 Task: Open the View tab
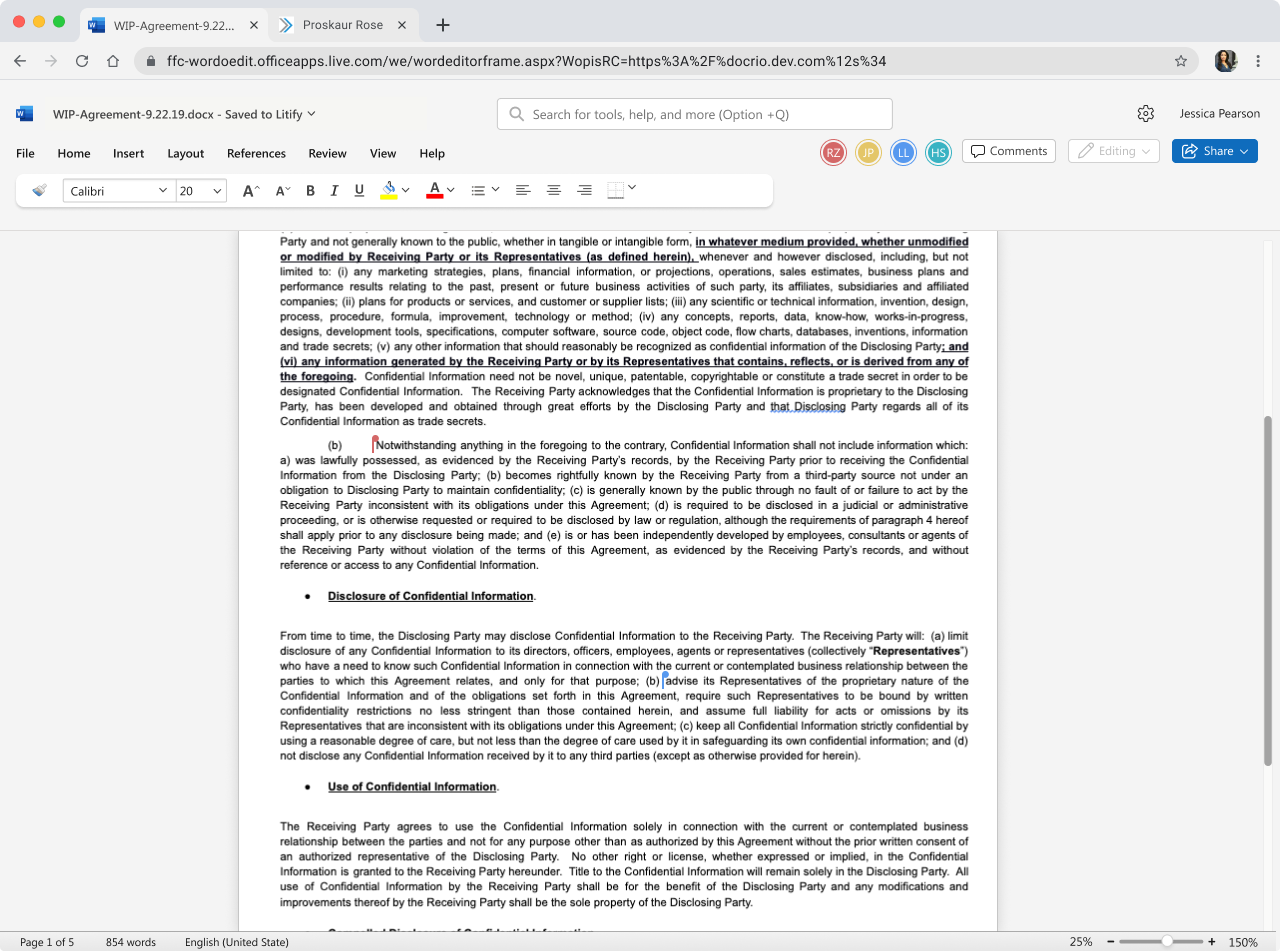[x=383, y=153]
